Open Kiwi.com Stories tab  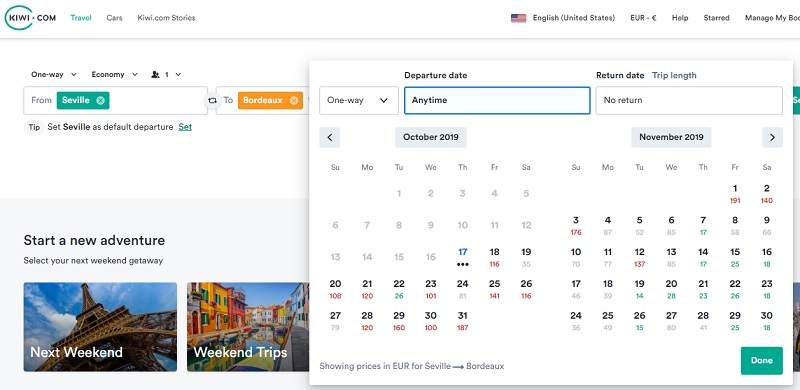[166, 18]
